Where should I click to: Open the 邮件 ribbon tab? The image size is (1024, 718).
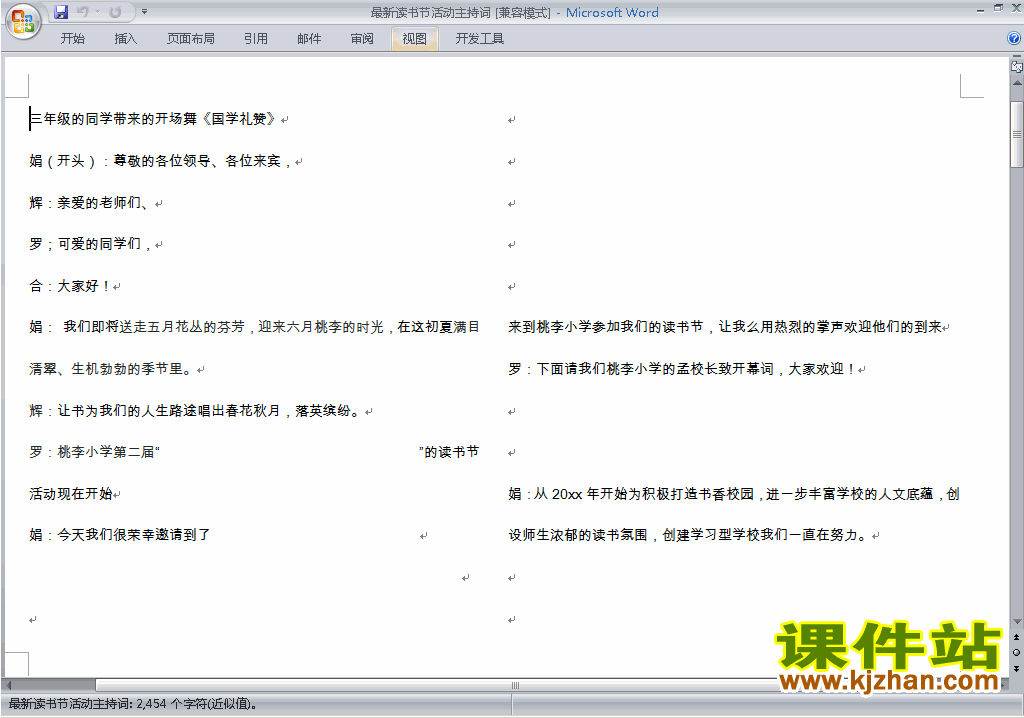pos(309,39)
